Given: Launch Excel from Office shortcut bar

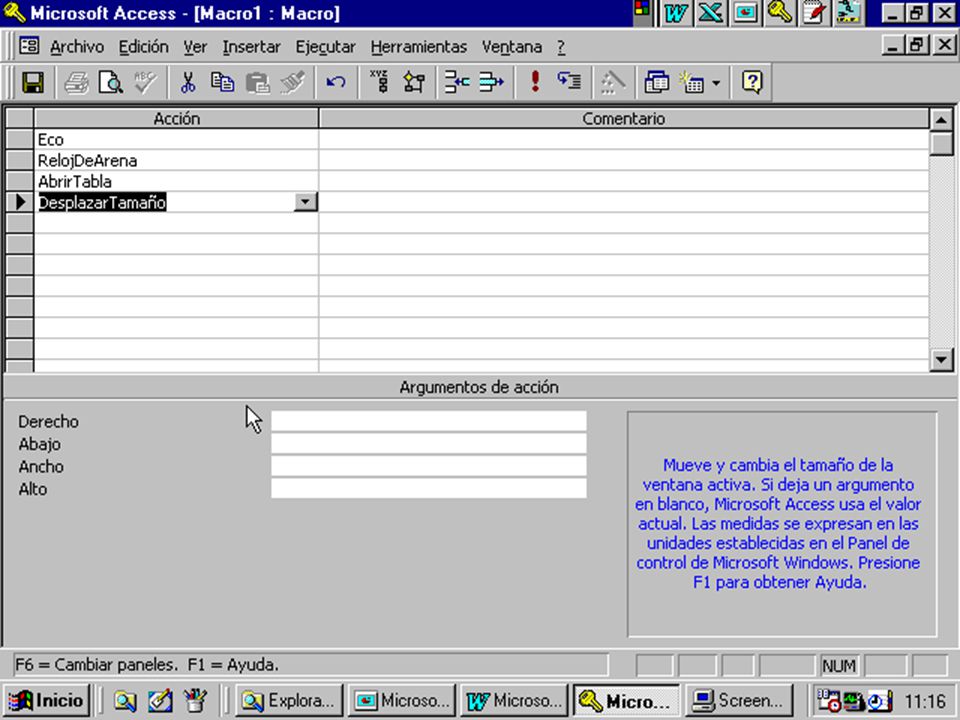Looking at the screenshot, I should [x=710, y=13].
